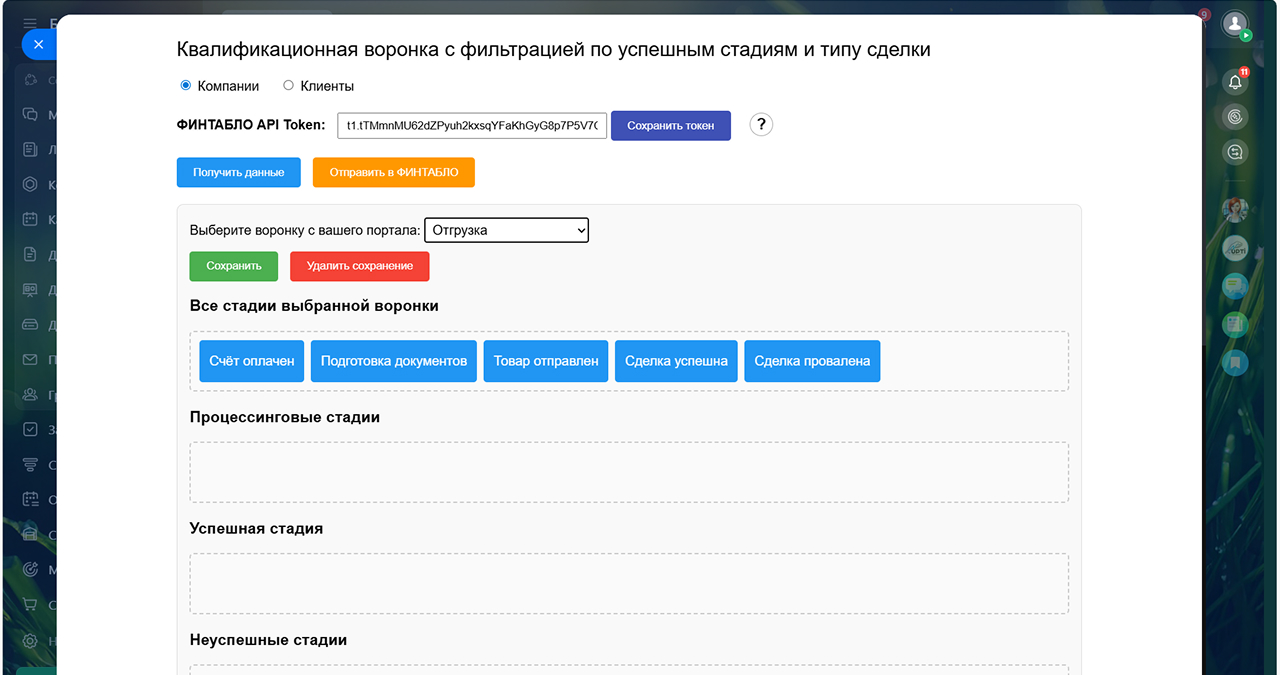Click the user profile avatar icon
Screen dimensions: 1280x675
[x=1235, y=23]
